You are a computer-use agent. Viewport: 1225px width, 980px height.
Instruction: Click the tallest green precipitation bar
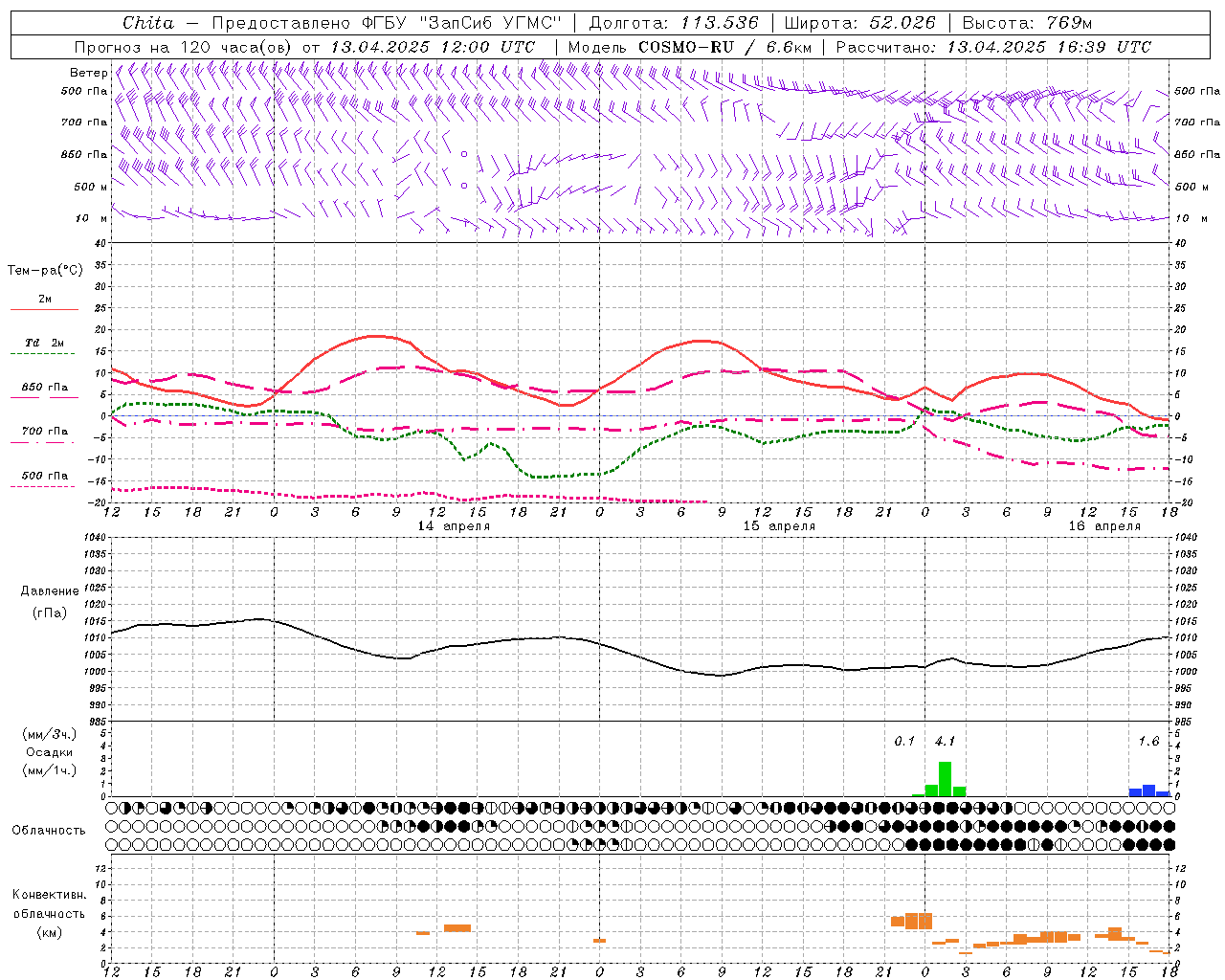946,779
